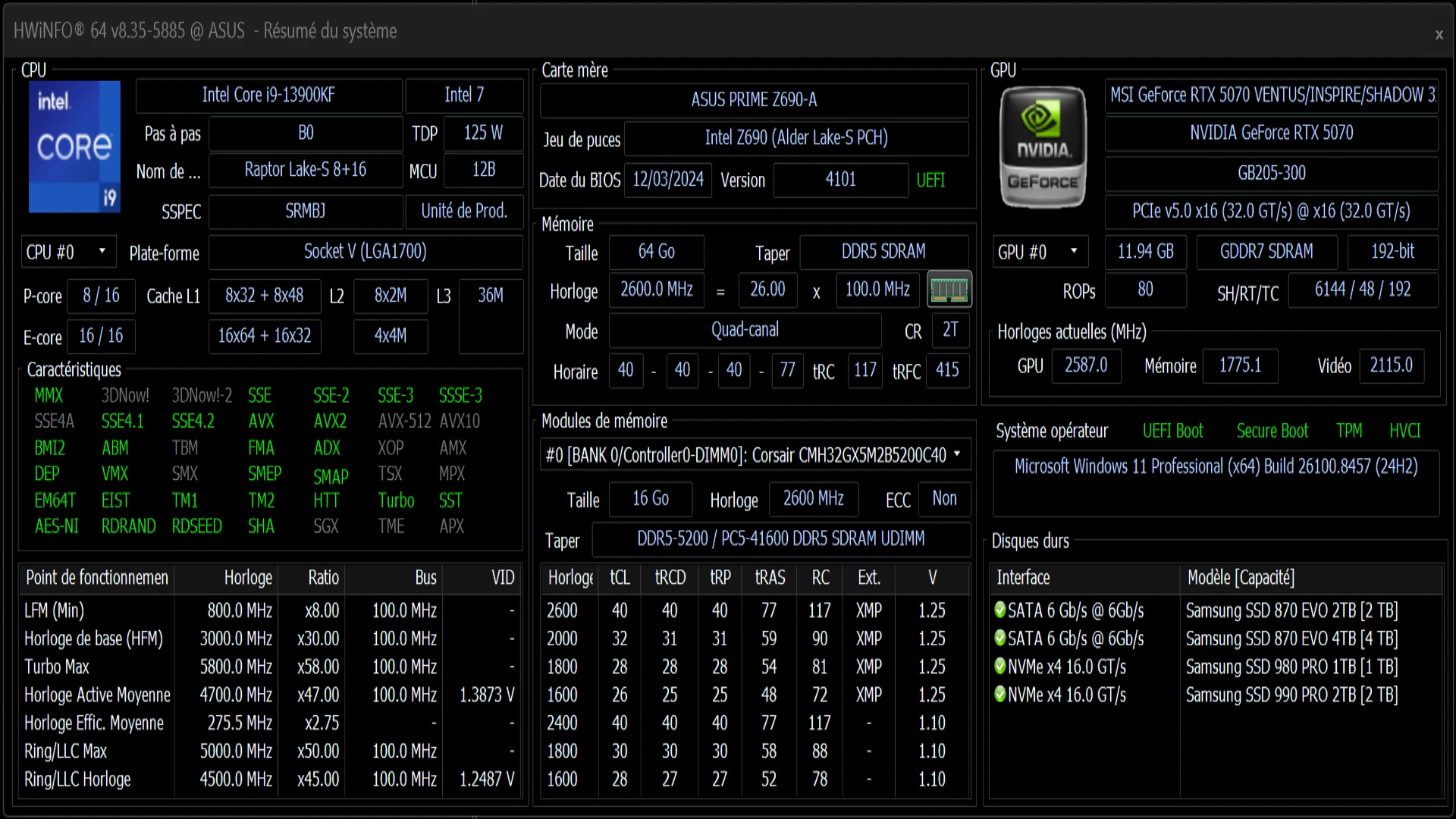Select the Modèle [Capacité] column header
Image resolution: width=1456 pixels, height=819 pixels.
coord(1311,578)
